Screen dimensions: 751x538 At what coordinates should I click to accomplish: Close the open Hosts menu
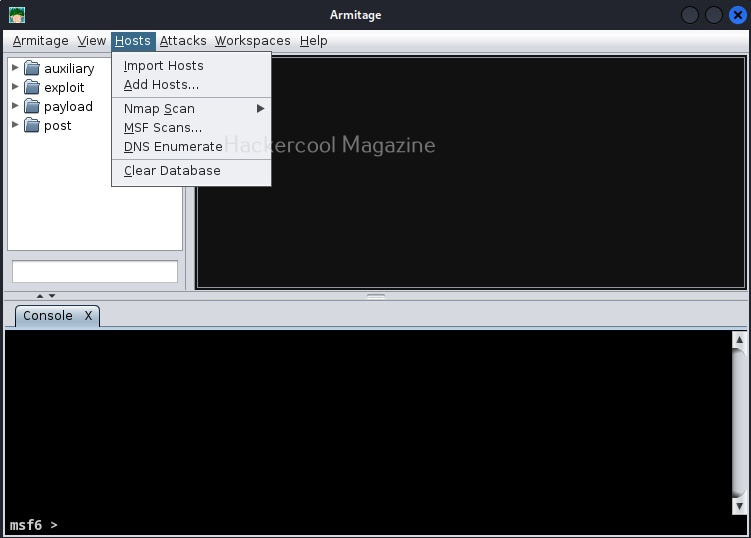point(133,41)
